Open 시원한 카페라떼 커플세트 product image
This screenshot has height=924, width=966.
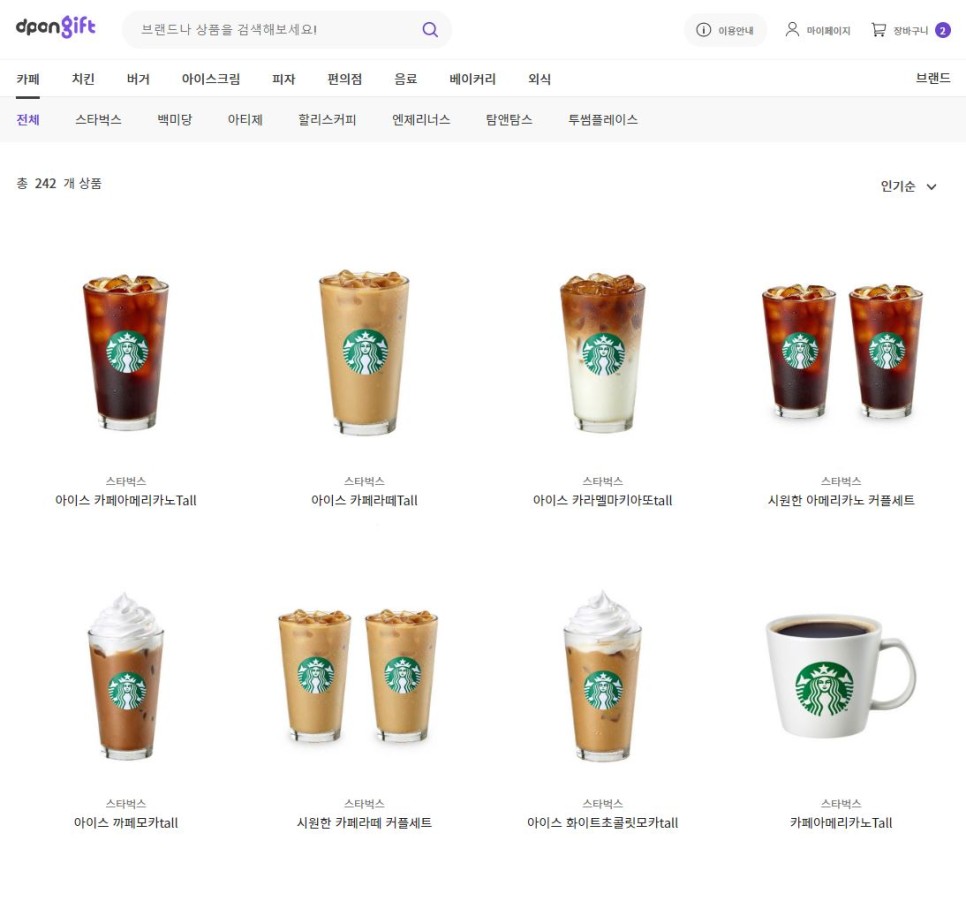pyautogui.click(x=359, y=675)
